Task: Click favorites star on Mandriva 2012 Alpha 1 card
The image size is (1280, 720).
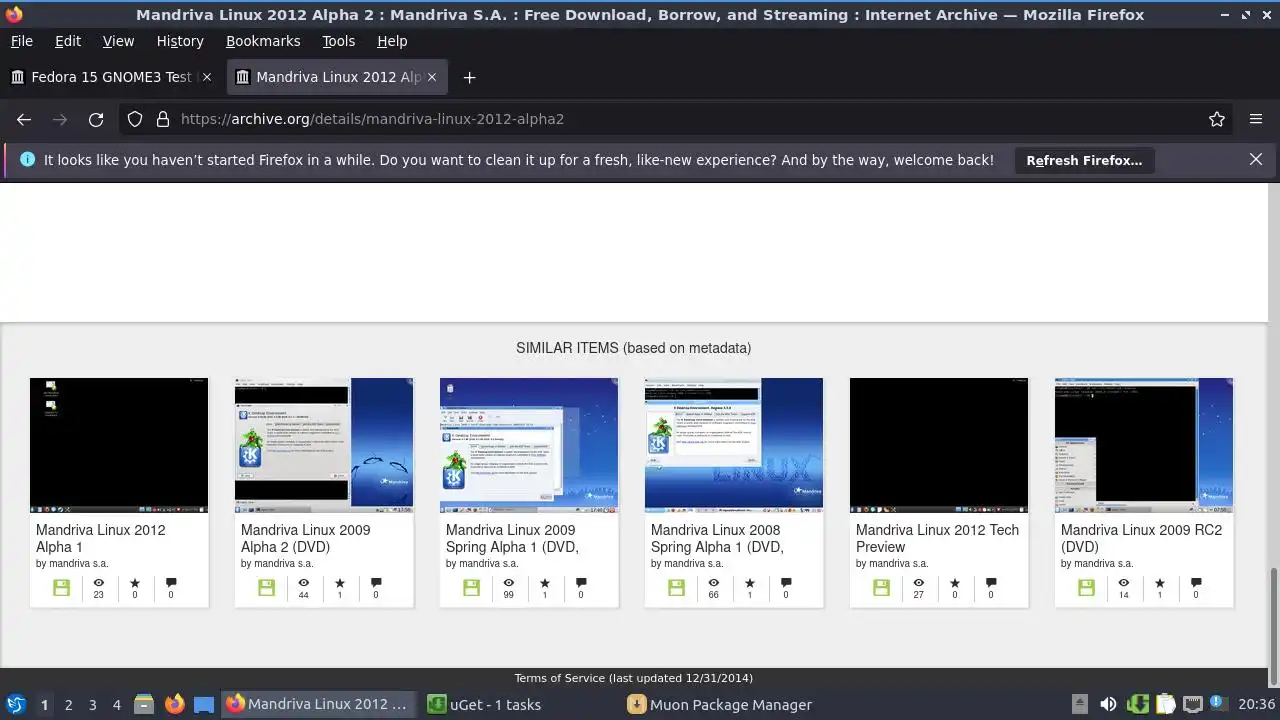Action: tap(135, 583)
